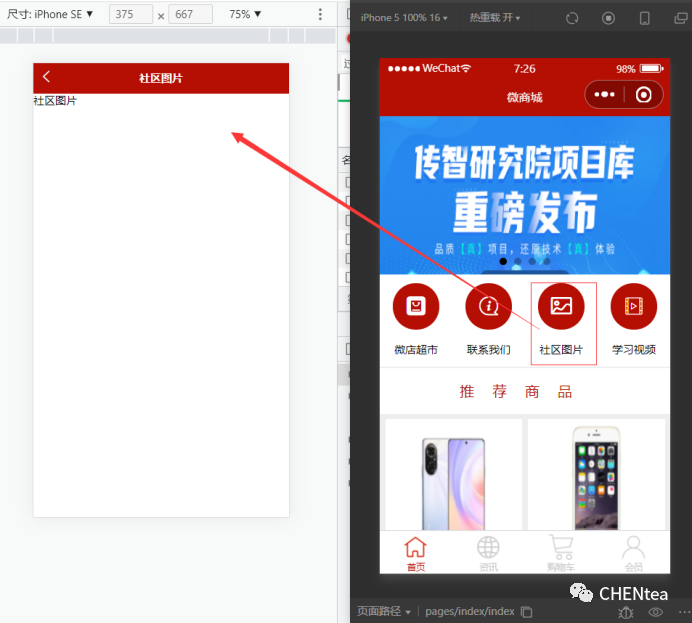Select the first carousel dot indicator
The width and height of the screenshot is (692, 623).
click(x=503, y=262)
